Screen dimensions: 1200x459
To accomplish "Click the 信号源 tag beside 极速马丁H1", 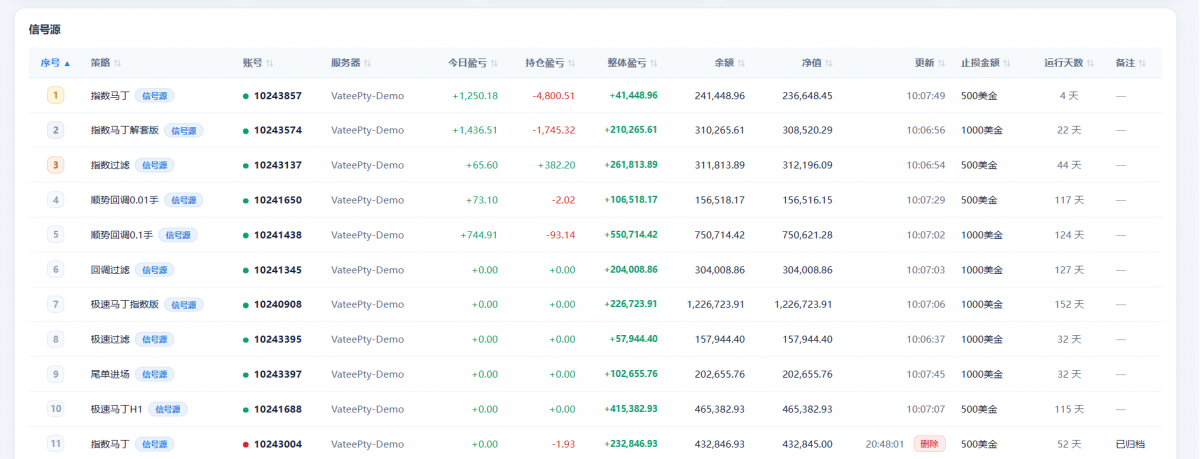I will tap(167, 409).
